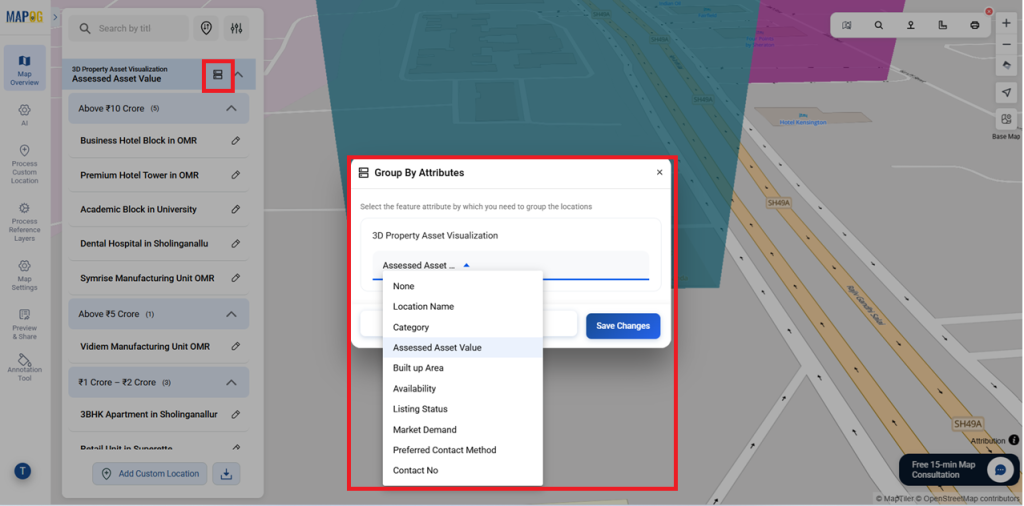Click the pin marker icon in top toolbar
Screen dimensions: 1024x506
tap(910, 25)
